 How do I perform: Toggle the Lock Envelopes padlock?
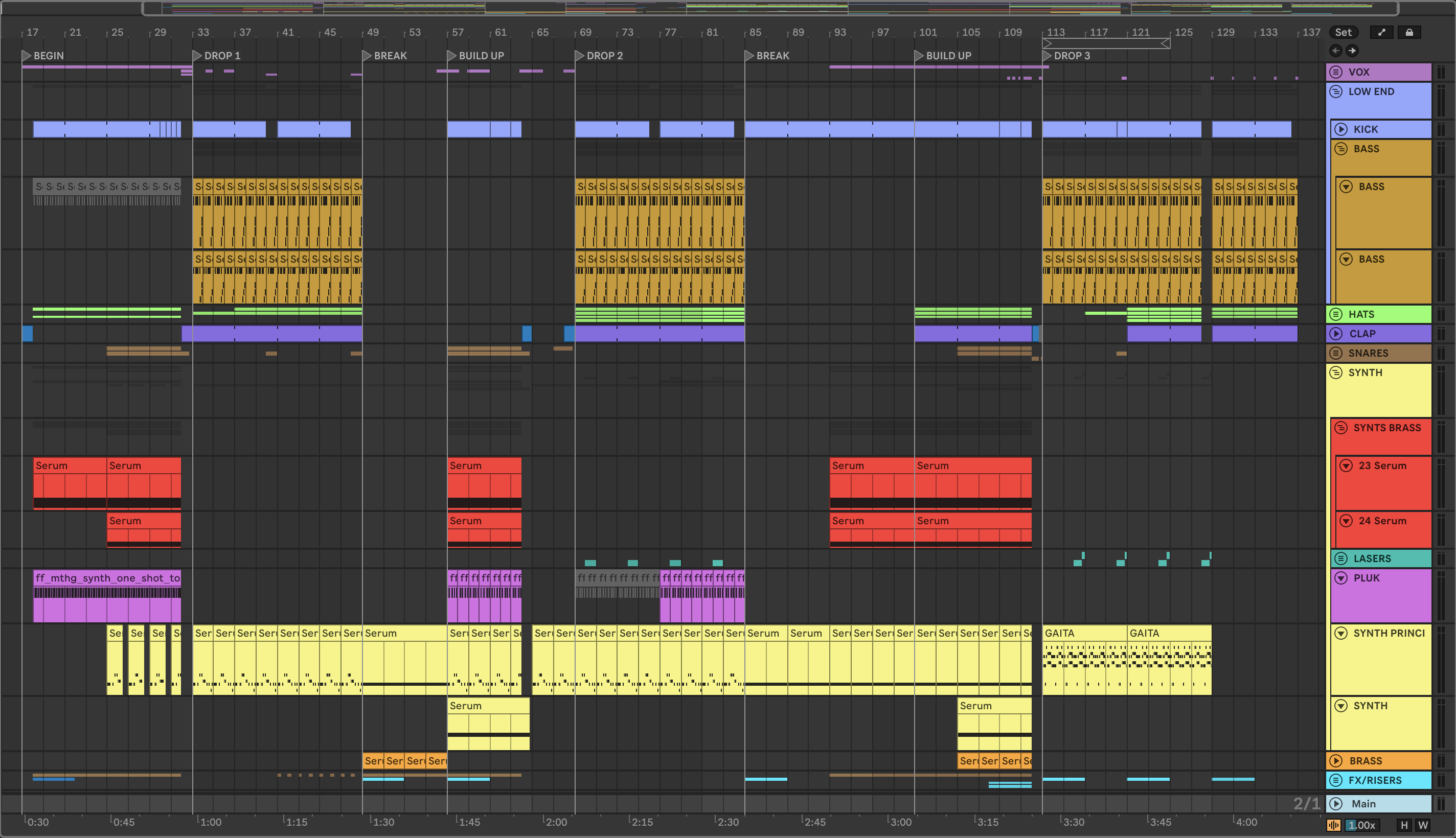pos(1409,32)
